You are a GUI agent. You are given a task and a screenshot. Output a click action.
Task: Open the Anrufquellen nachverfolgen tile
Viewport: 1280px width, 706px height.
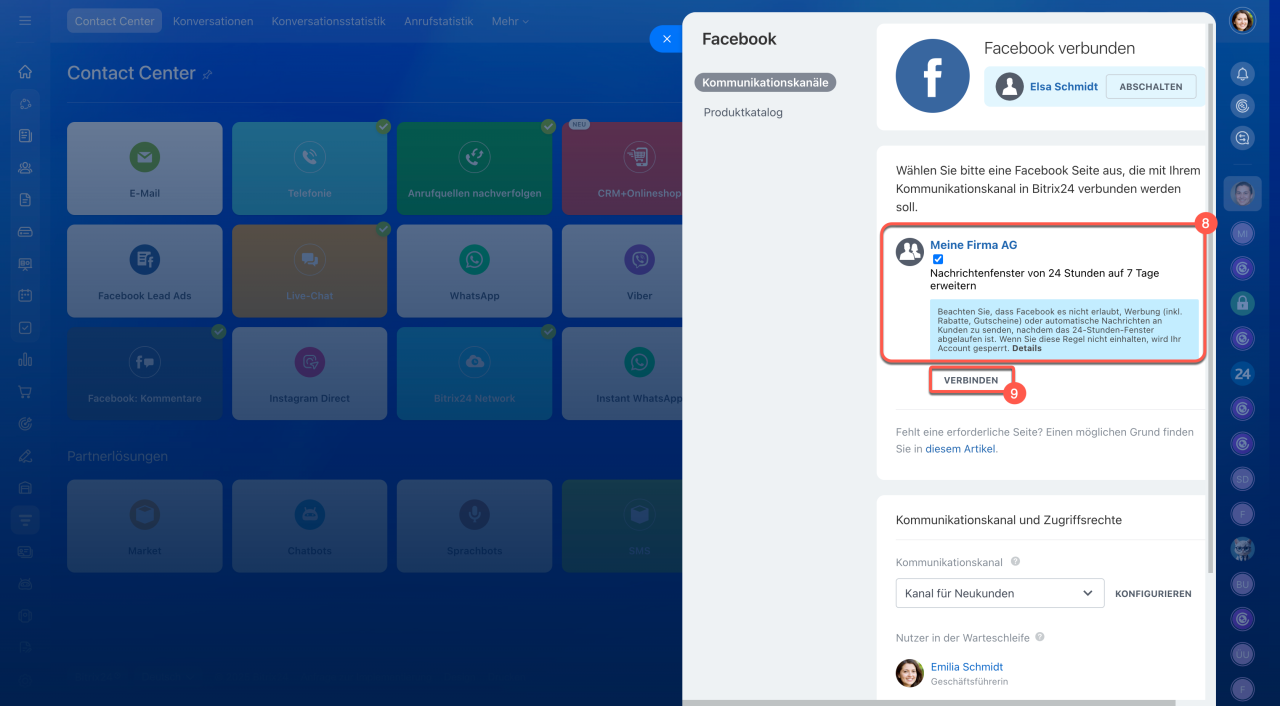point(475,168)
